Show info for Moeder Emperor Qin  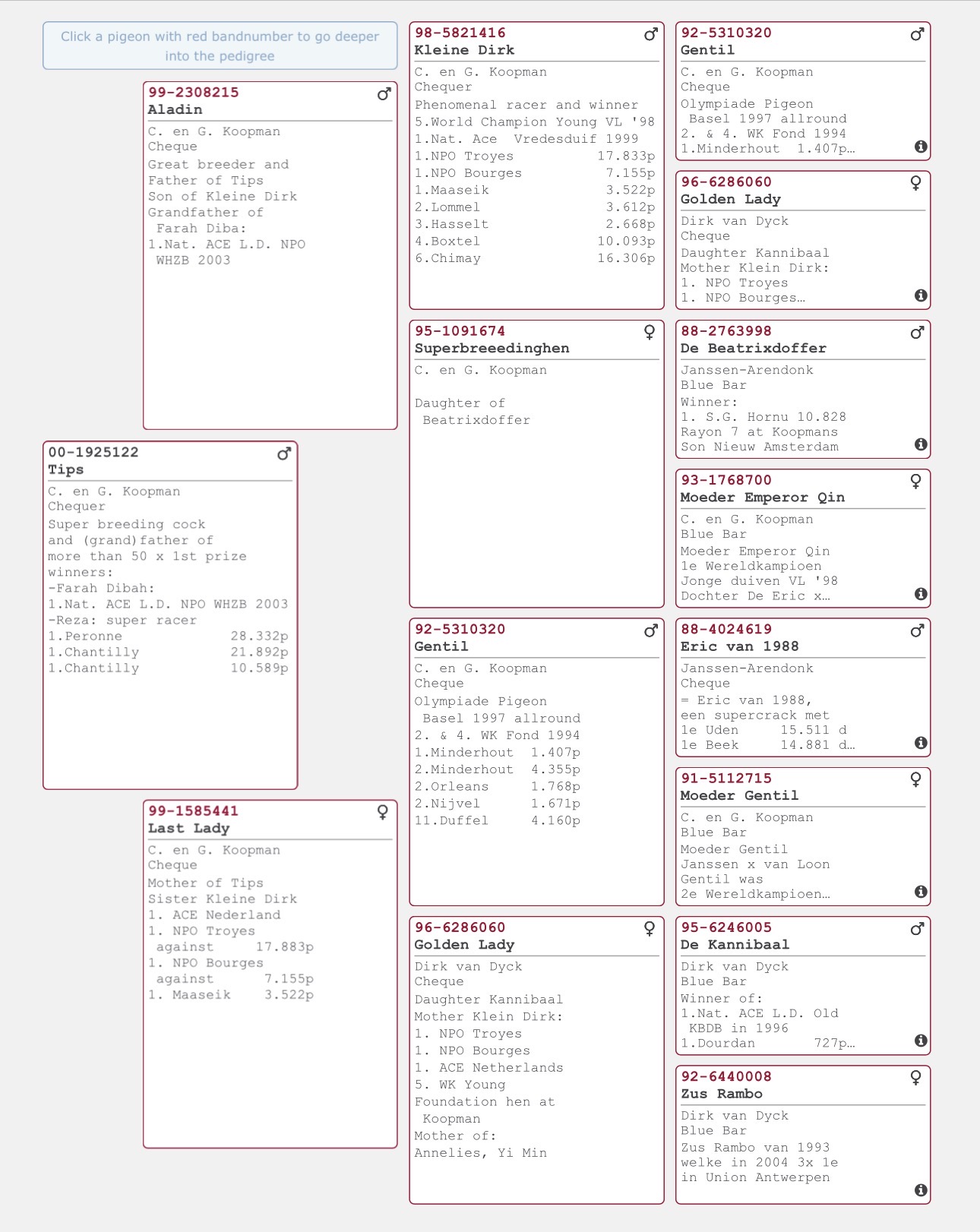coord(921,594)
